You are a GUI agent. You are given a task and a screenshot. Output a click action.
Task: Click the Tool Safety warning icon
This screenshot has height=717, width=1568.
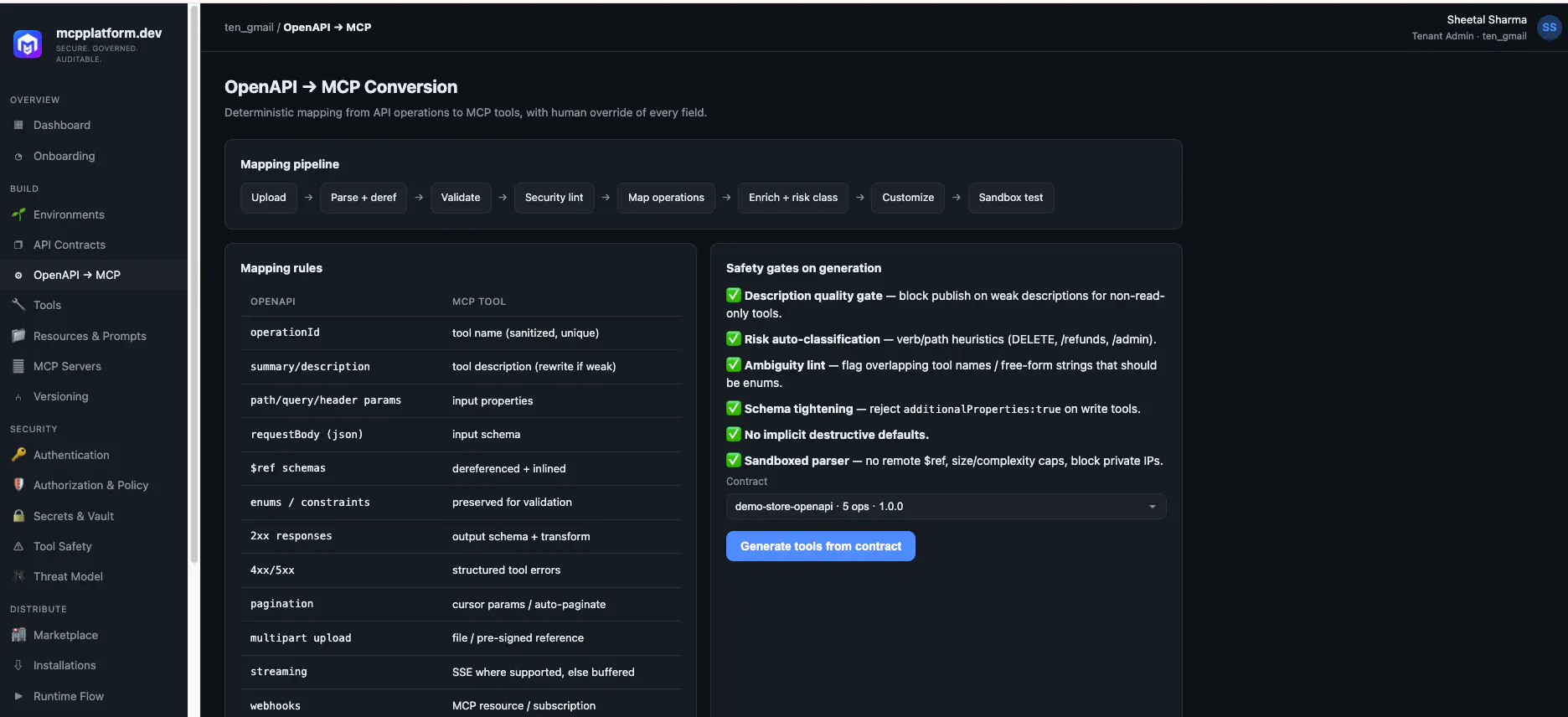[x=18, y=546]
